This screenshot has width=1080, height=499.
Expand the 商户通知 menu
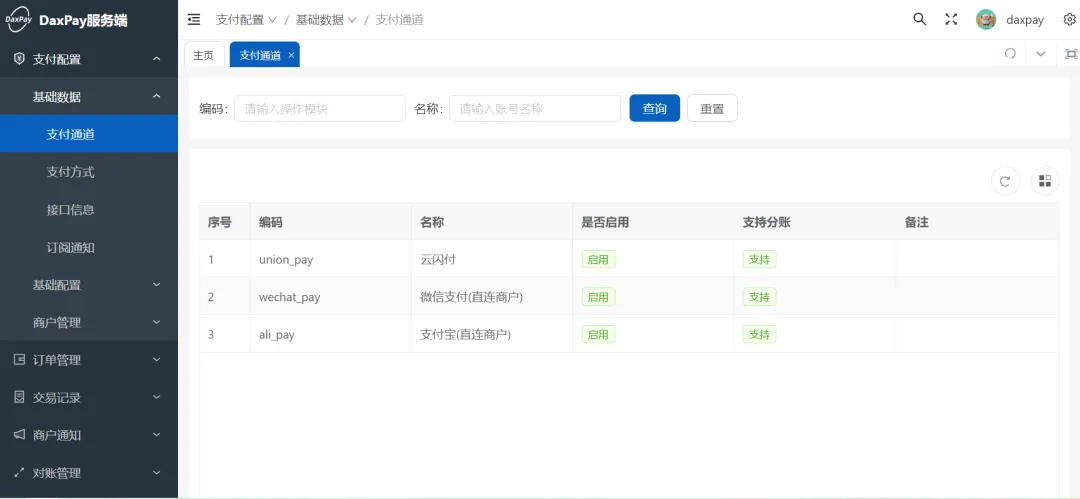[x=156, y=435]
